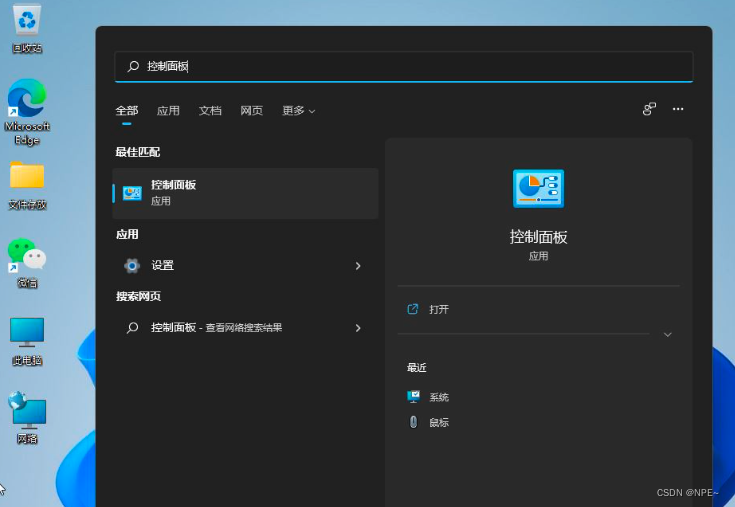
Task: Switch to the 网页 tab
Action: (x=252, y=111)
